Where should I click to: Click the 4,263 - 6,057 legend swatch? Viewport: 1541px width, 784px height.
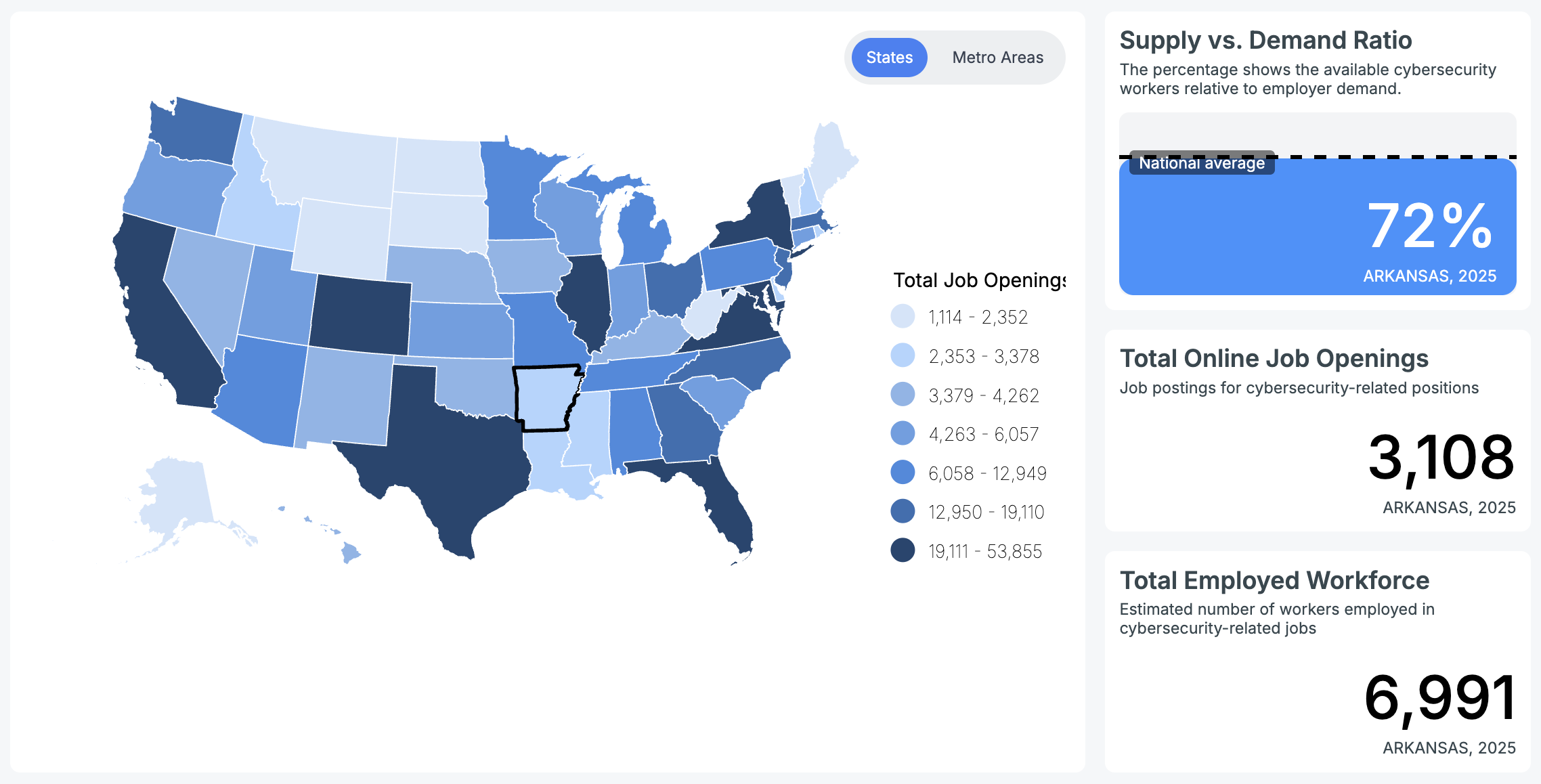[903, 433]
